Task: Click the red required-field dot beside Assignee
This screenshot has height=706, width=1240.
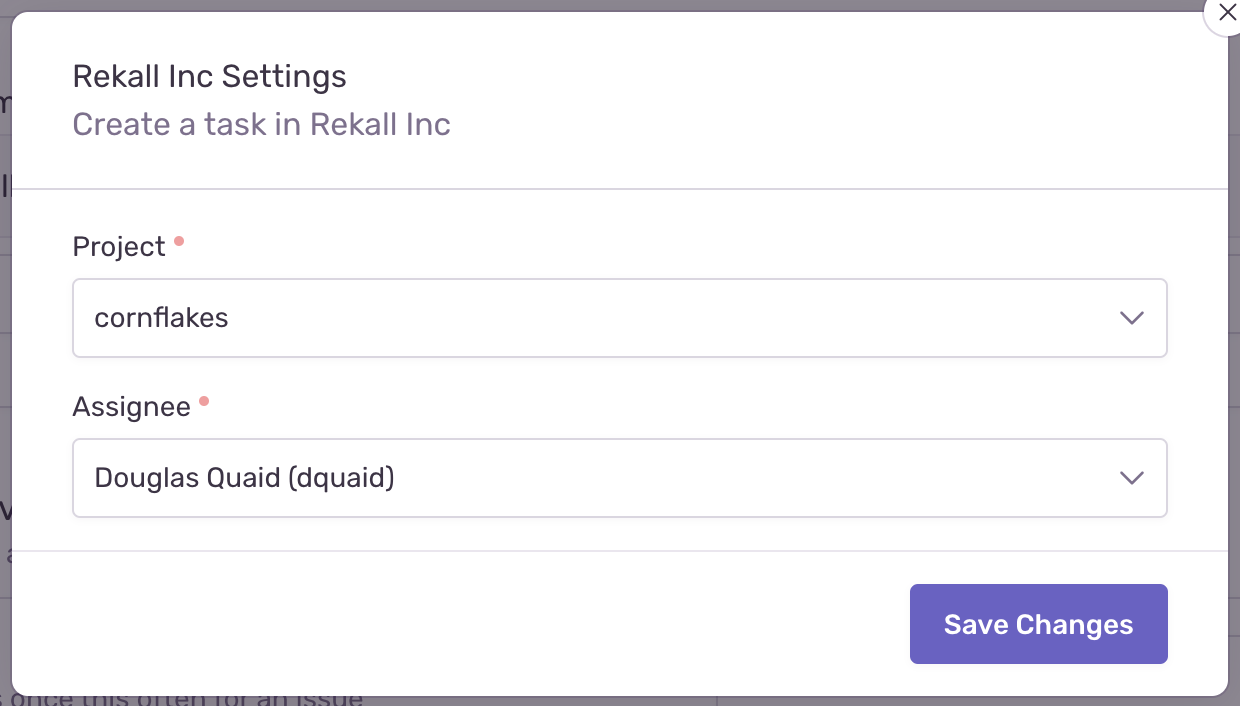Action: click(x=204, y=399)
